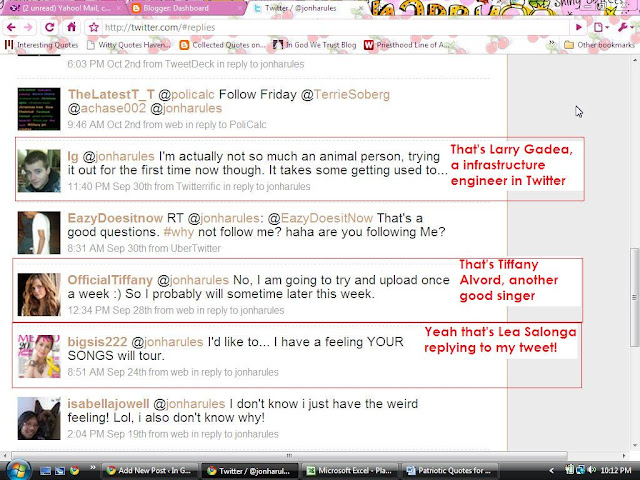Open the lg username link
Viewport: 640px width, 480px height.
click(73, 157)
